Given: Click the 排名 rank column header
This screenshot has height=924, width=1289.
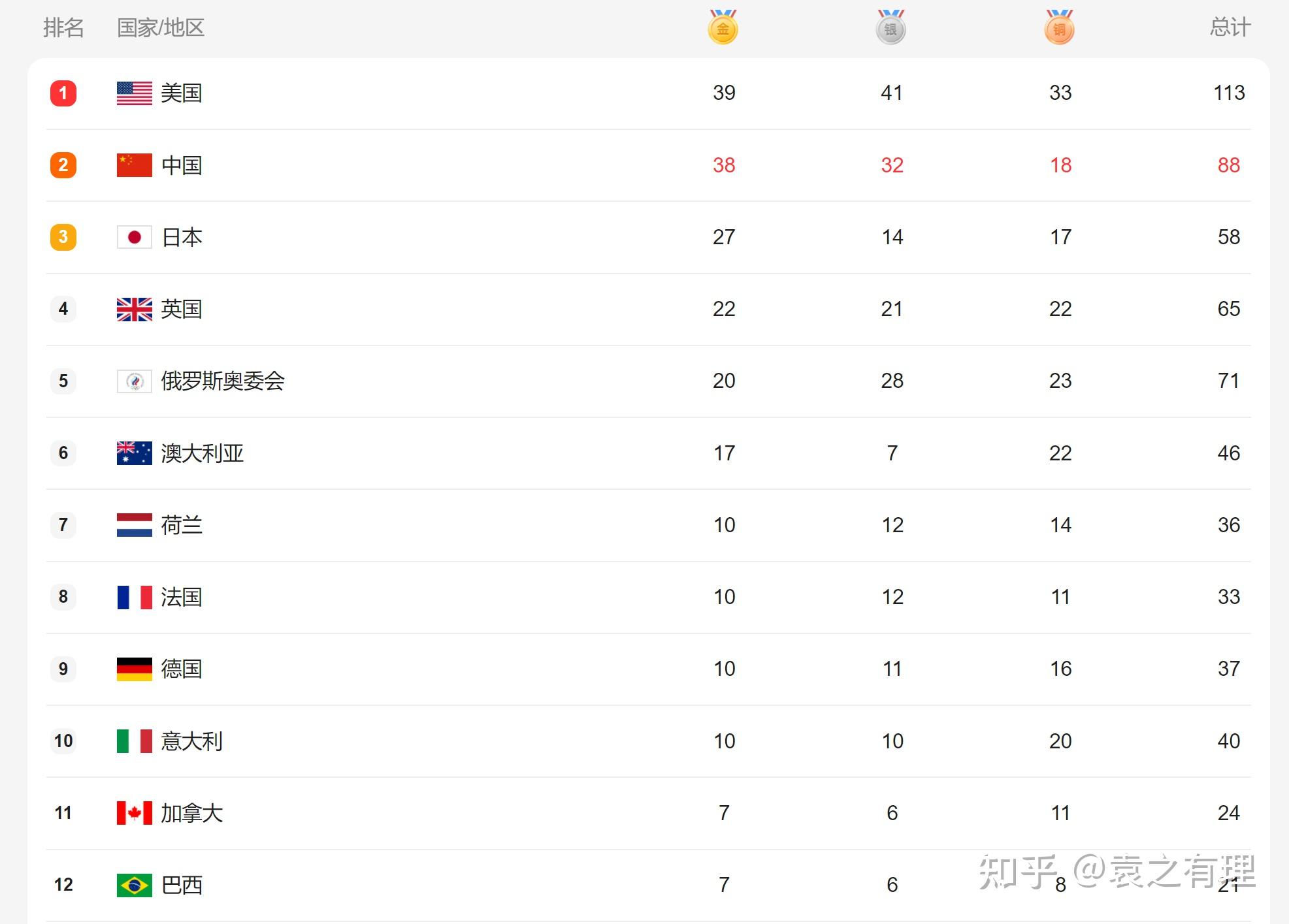Looking at the screenshot, I should (63, 27).
